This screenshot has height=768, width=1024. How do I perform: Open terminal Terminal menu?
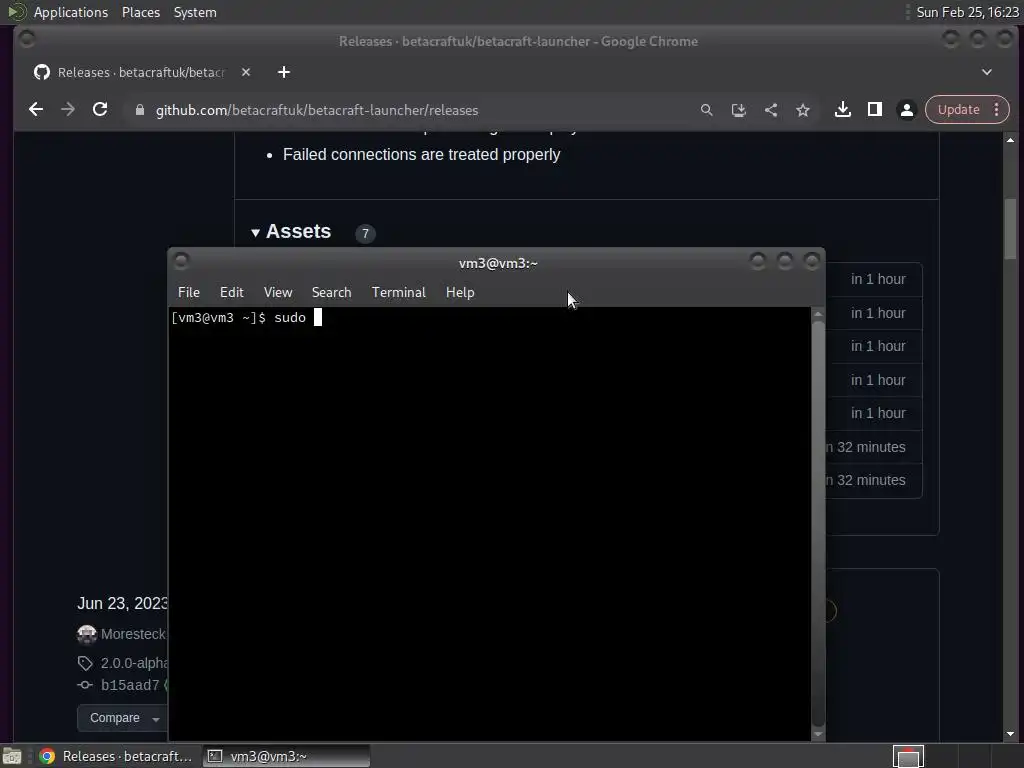[x=399, y=293]
